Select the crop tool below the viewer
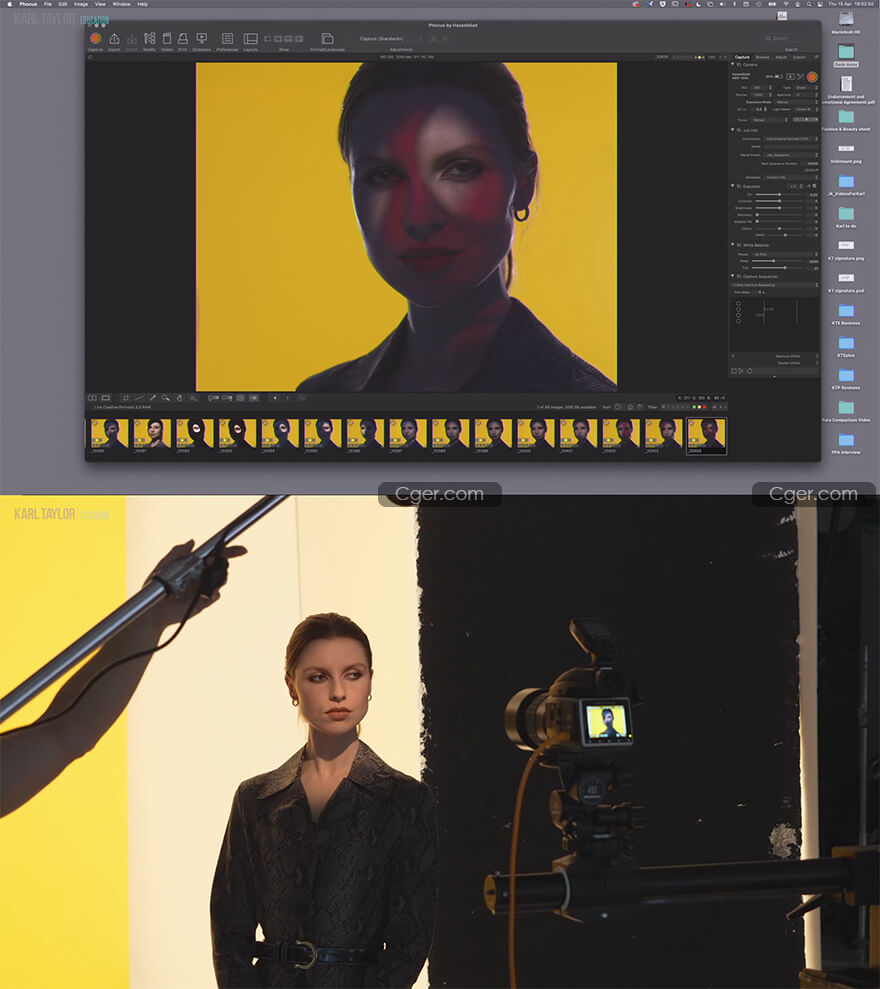Viewport: 880px width, 989px height. (126, 398)
